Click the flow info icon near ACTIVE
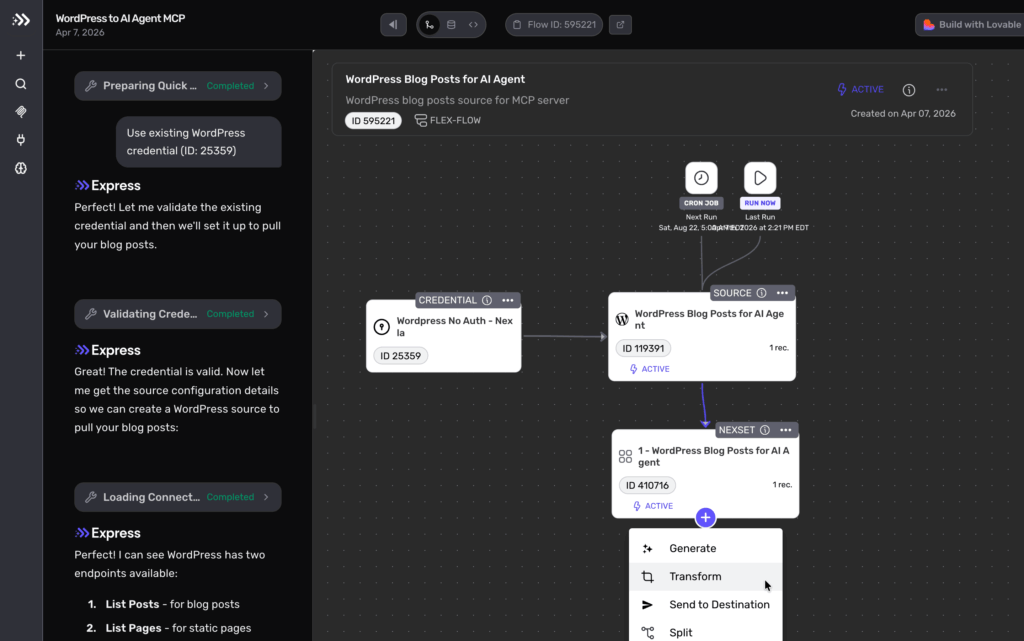This screenshot has width=1024, height=641. coord(909,90)
